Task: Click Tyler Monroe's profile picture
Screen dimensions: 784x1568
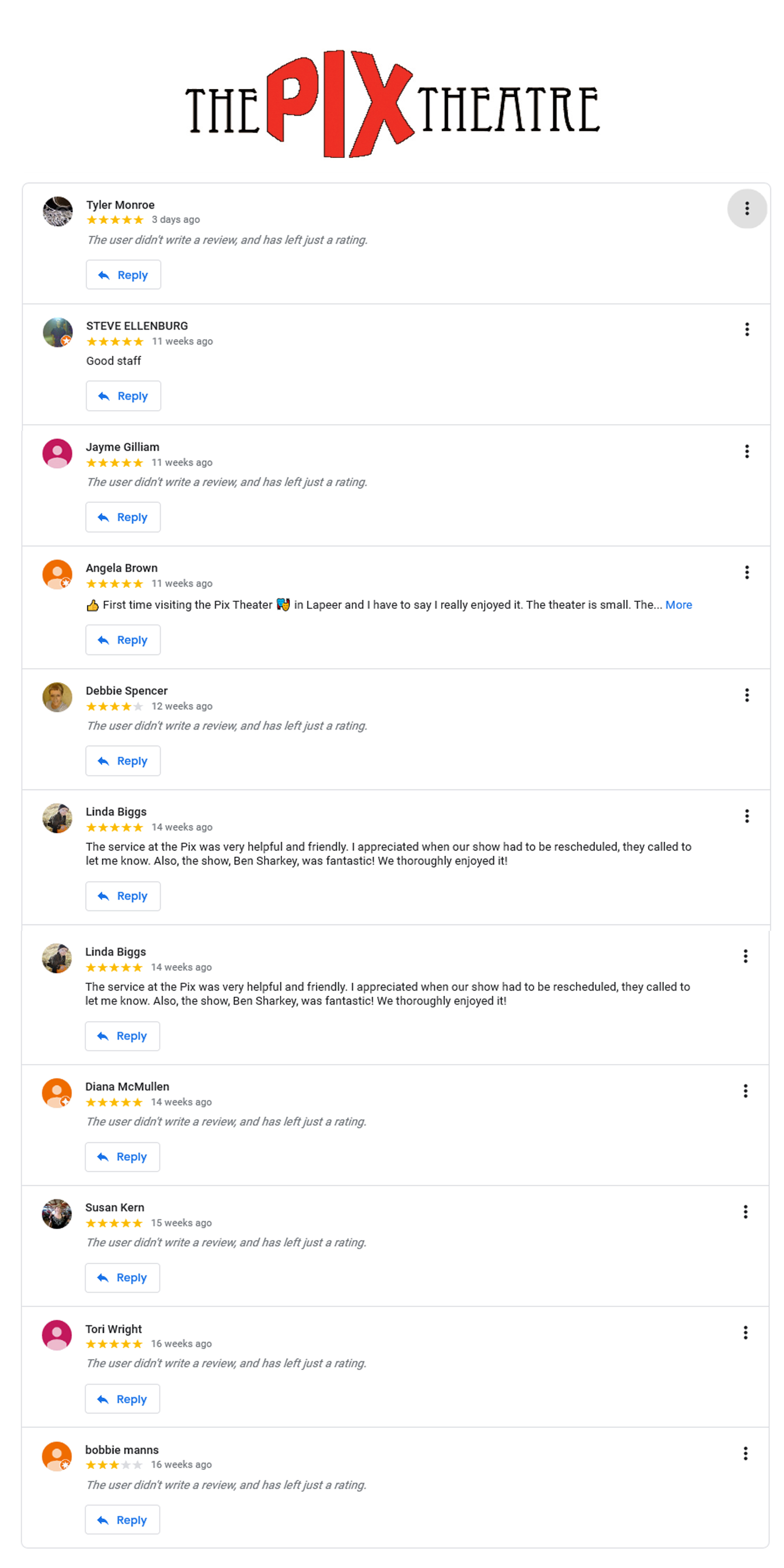Action: [58, 211]
